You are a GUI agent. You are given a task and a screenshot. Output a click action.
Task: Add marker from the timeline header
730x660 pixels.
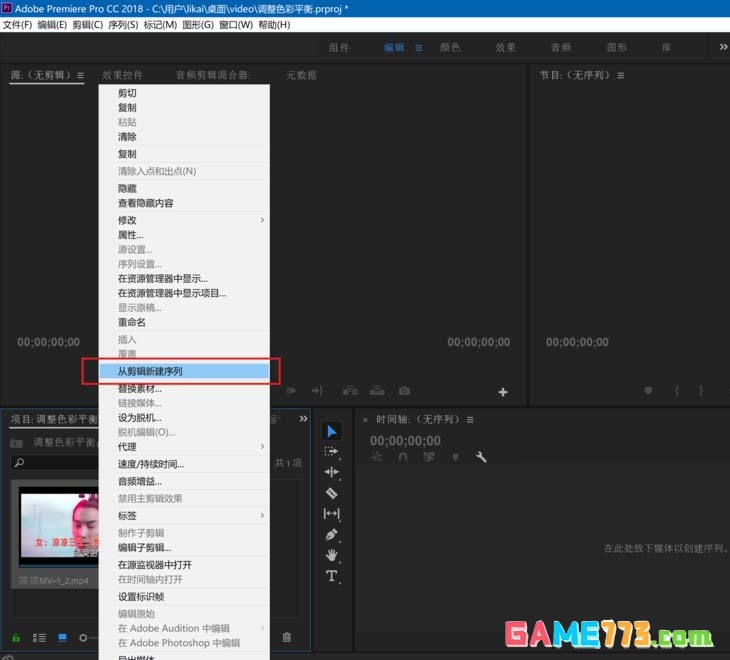coord(455,457)
